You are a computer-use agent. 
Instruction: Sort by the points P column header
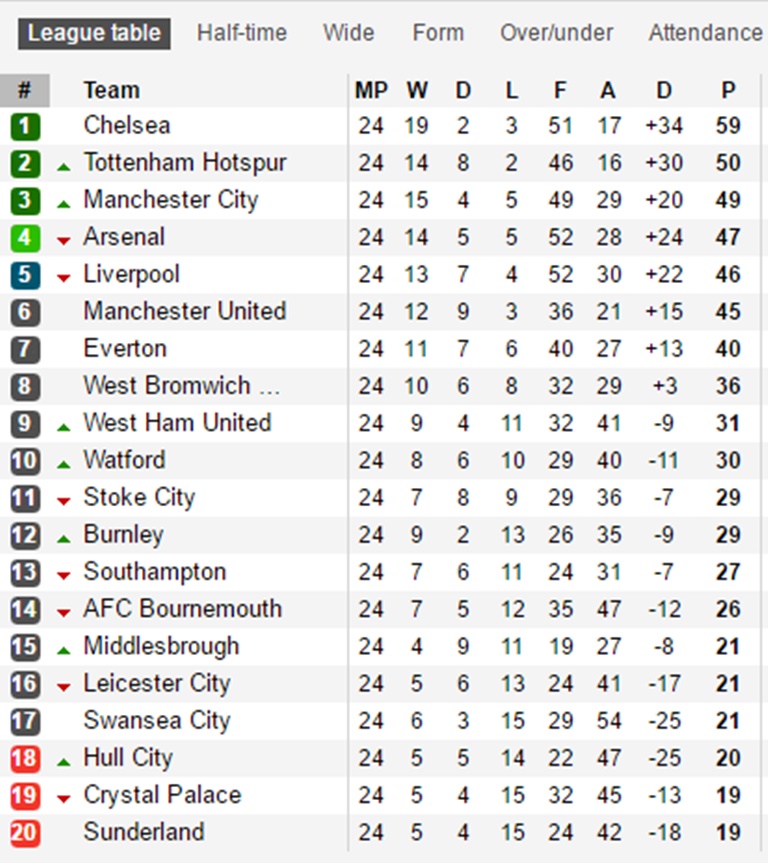point(728,91)
